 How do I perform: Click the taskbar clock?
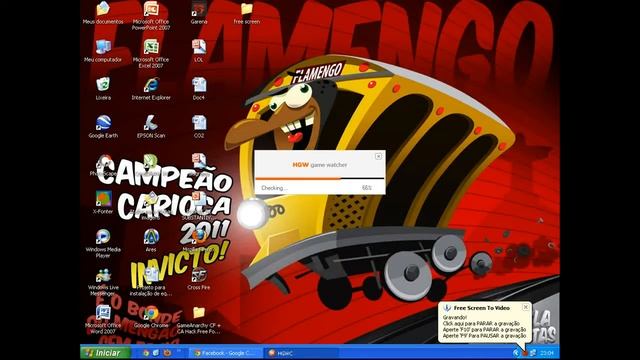[x=547, y=353]
